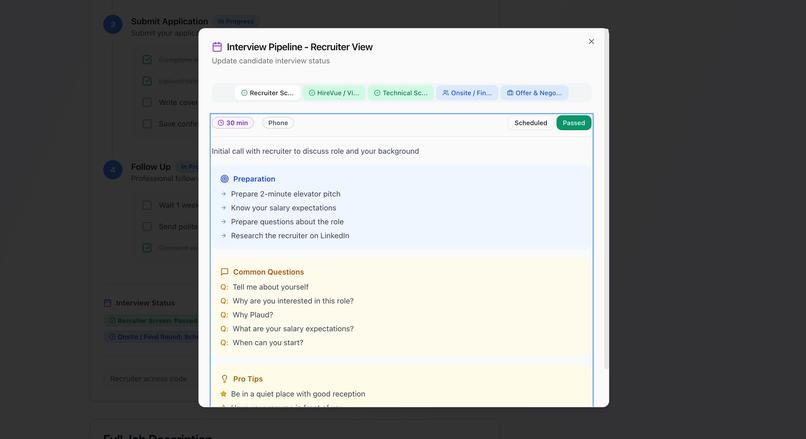Toggle 'Send polite' checkbox in background page
The height and width of the screenshot is (439, 806).
coord(147,227)
